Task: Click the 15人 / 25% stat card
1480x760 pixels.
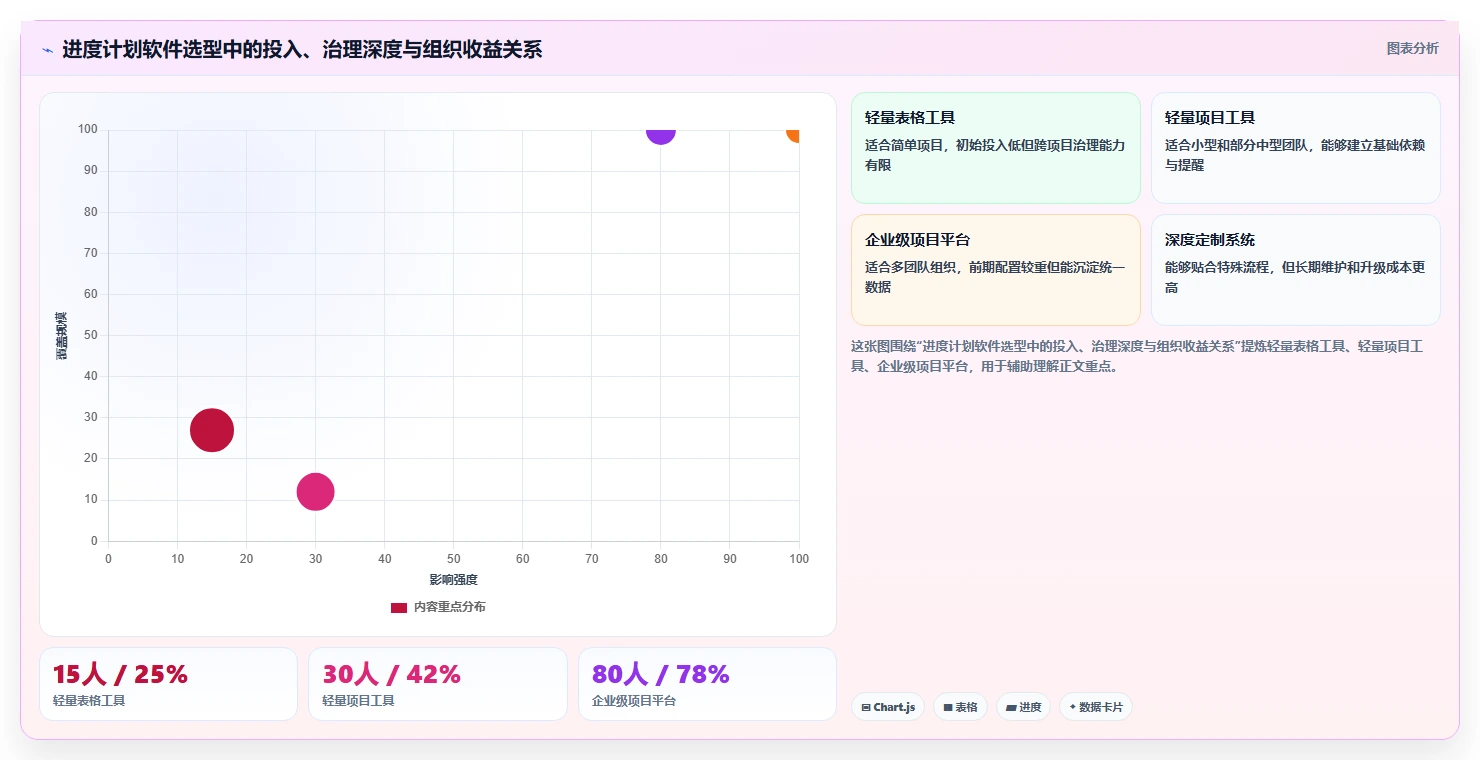Action: [168, 684]
